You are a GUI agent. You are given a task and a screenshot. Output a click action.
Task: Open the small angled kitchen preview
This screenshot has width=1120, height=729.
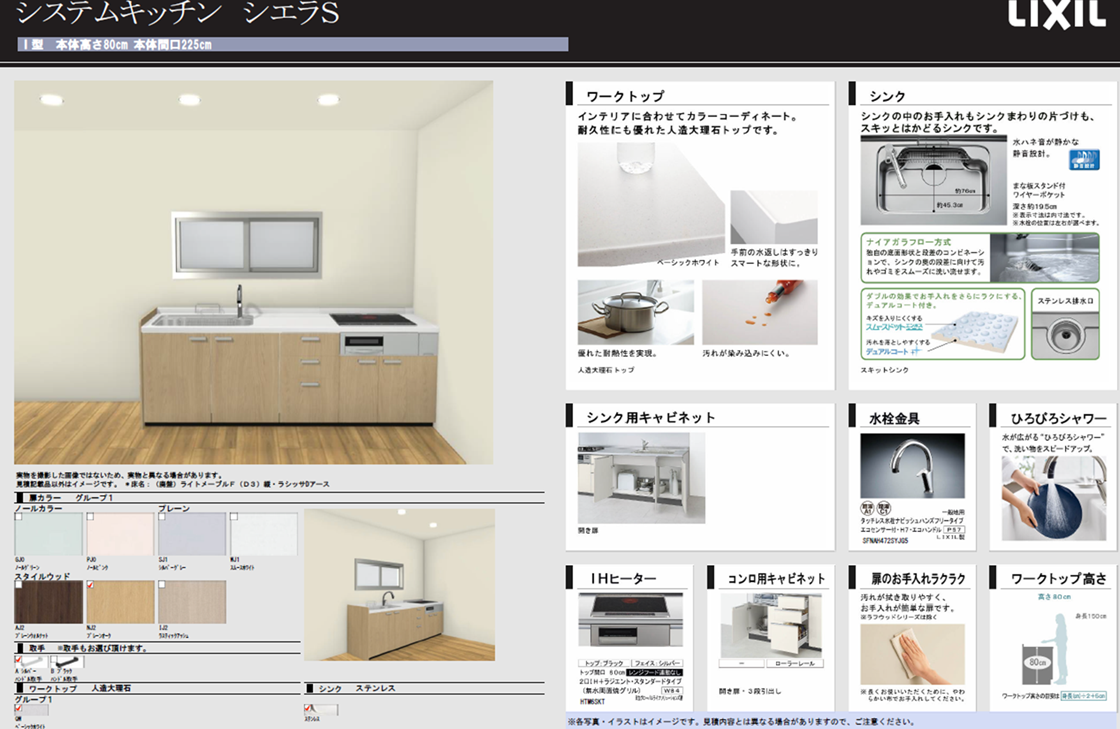(x=399, y=585)
